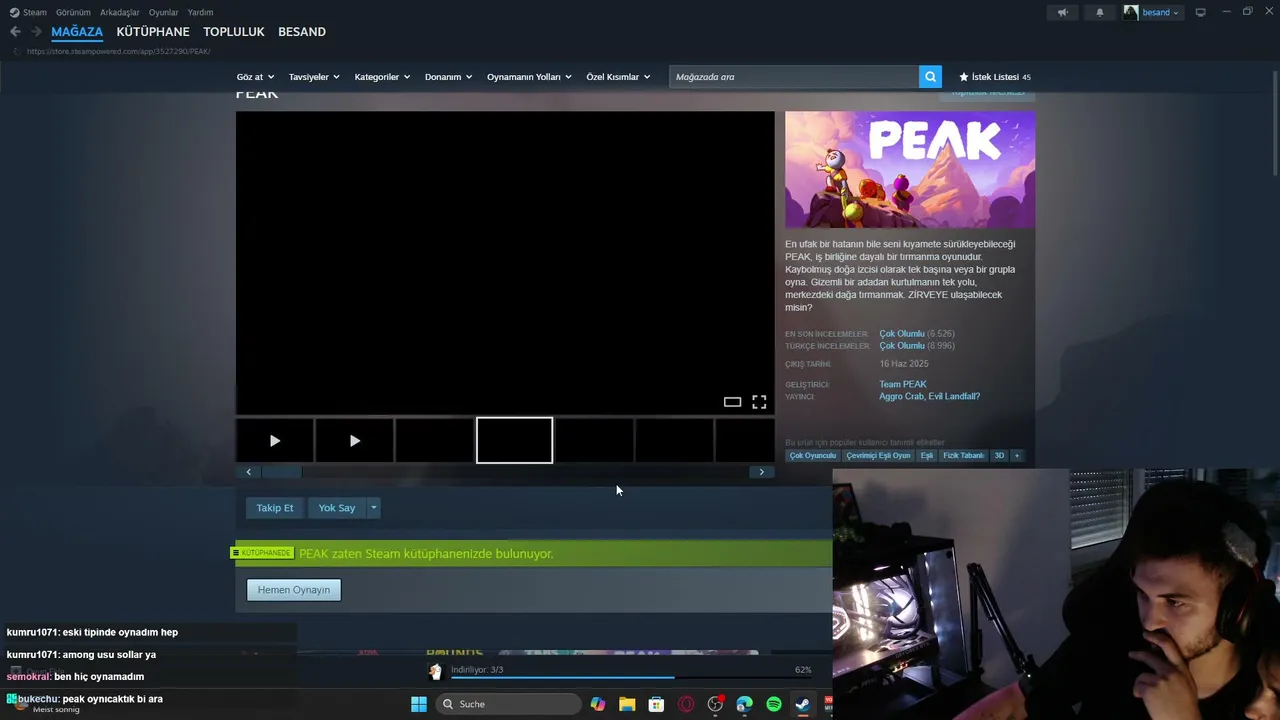This screenshot has height=720, width=1280.
Task: Enter fullscreen on the media viewer
Action: pos(759,402)
